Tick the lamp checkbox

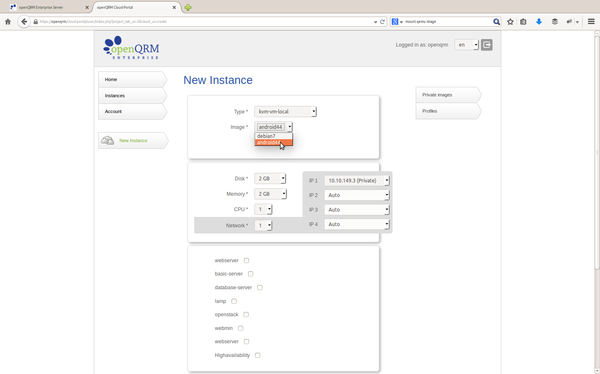tap(234, 301)
